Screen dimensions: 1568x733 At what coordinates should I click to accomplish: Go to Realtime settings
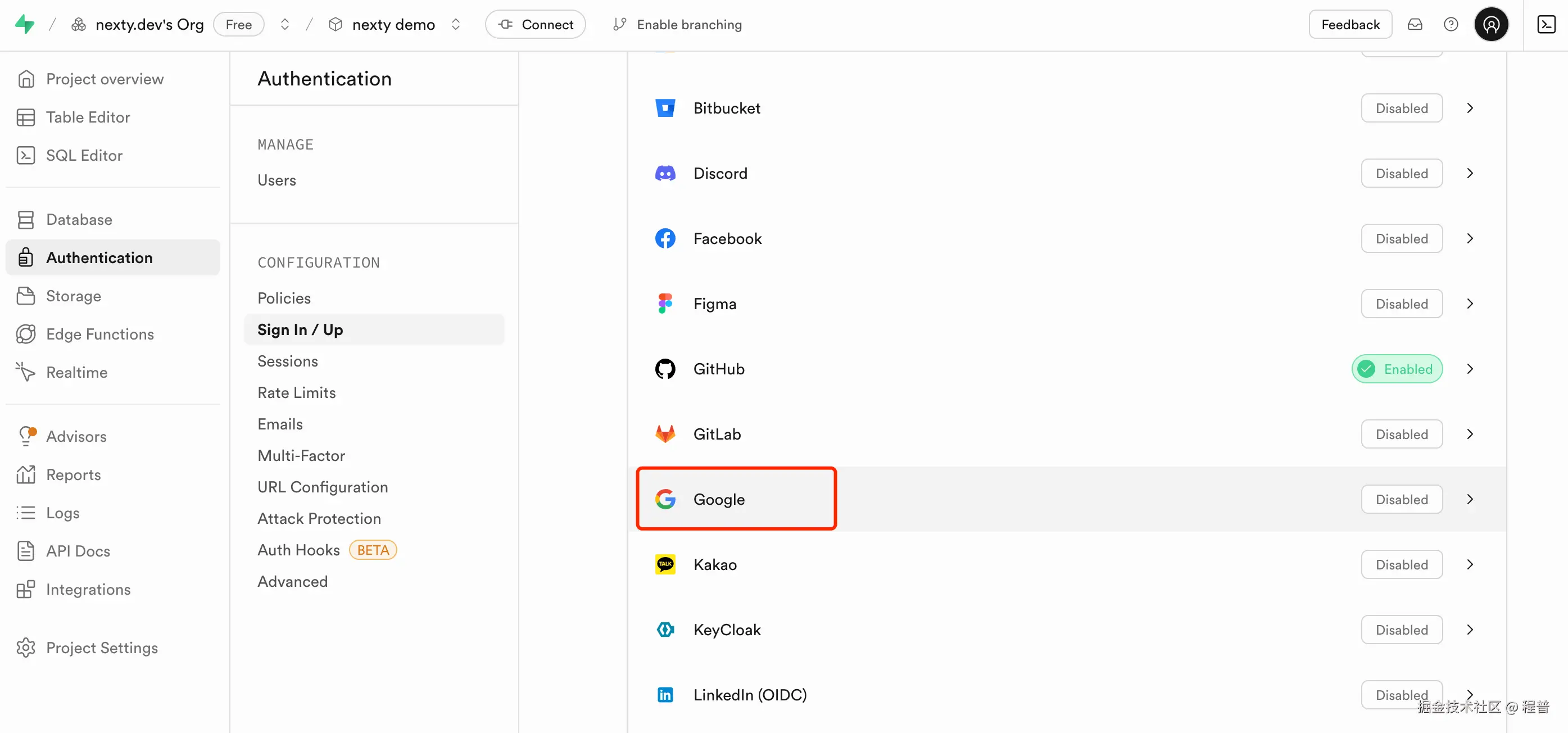[76, 372]
